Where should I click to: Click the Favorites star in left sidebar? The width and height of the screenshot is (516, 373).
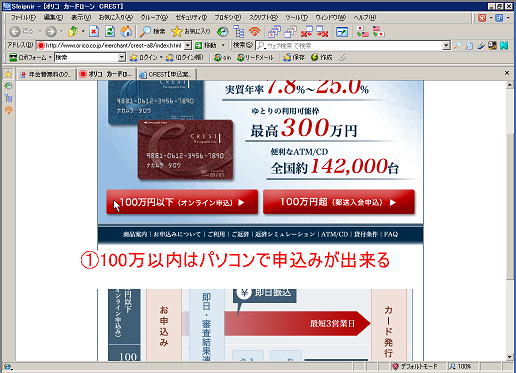tap(8, 74)
